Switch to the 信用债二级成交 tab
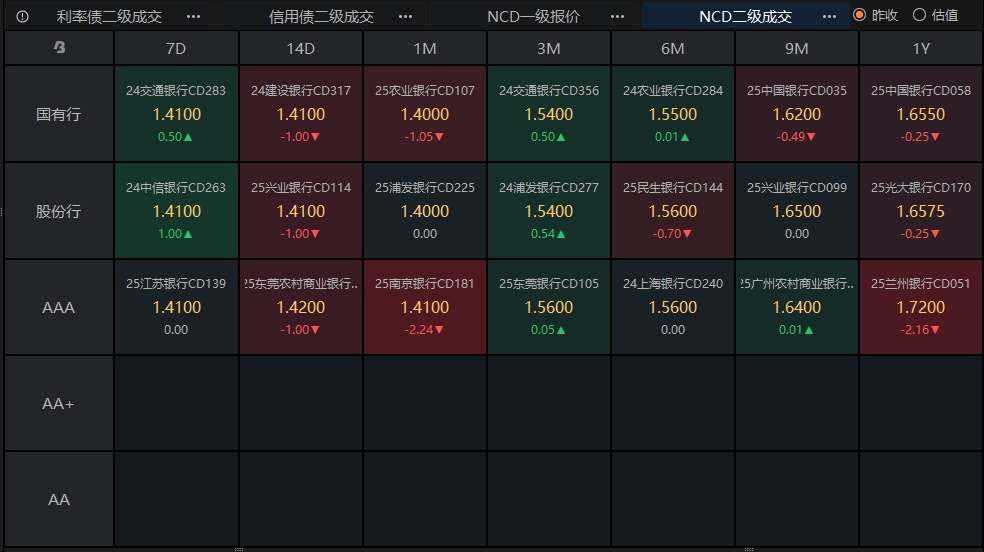984x552 pixels. click(x=321, y=16)
